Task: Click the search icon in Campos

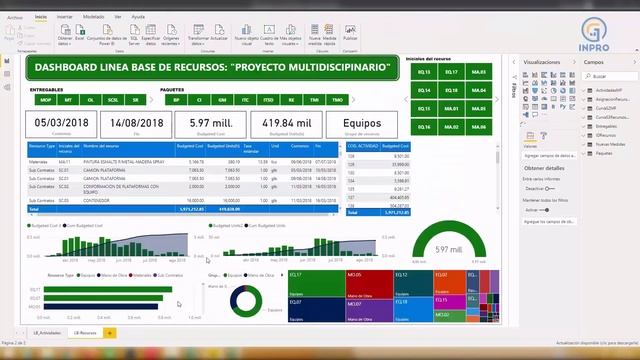Action: click(588, 76)
